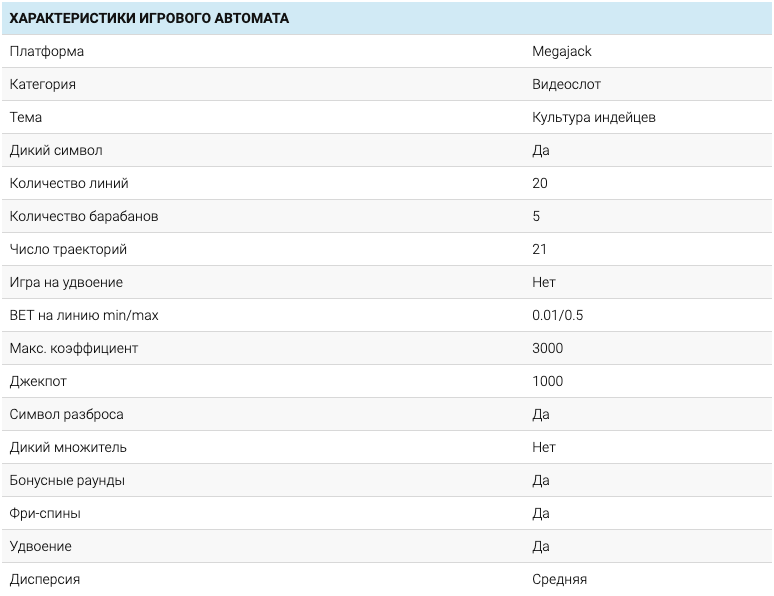Click the 'Количество линий' label
Screen dimensions: 774x596
69,183
